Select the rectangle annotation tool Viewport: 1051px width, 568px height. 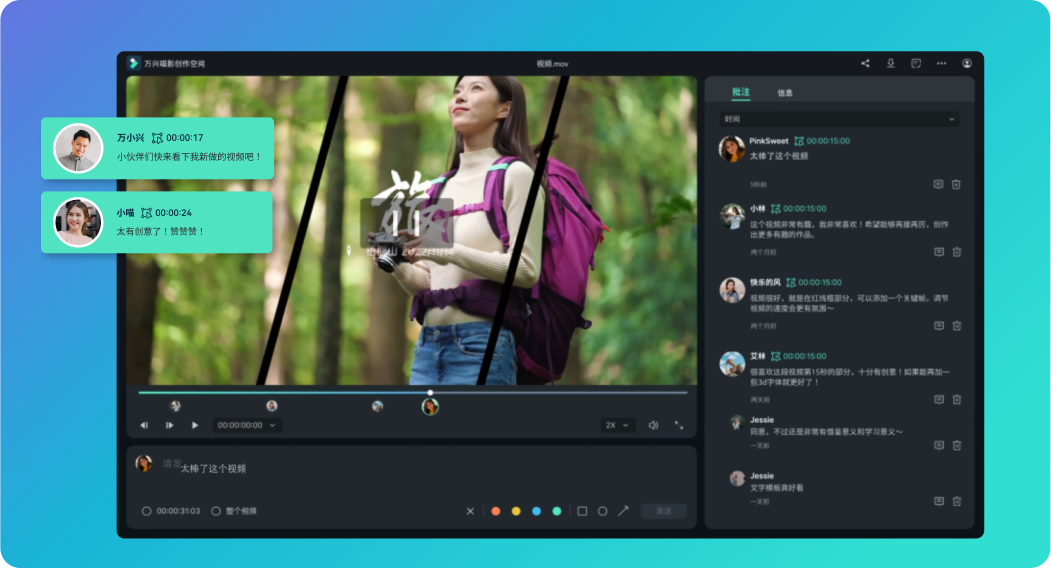(582, 511)
